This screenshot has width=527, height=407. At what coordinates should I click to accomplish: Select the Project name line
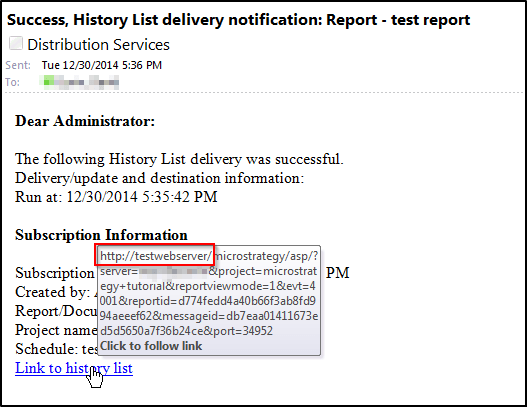point(56,330)
